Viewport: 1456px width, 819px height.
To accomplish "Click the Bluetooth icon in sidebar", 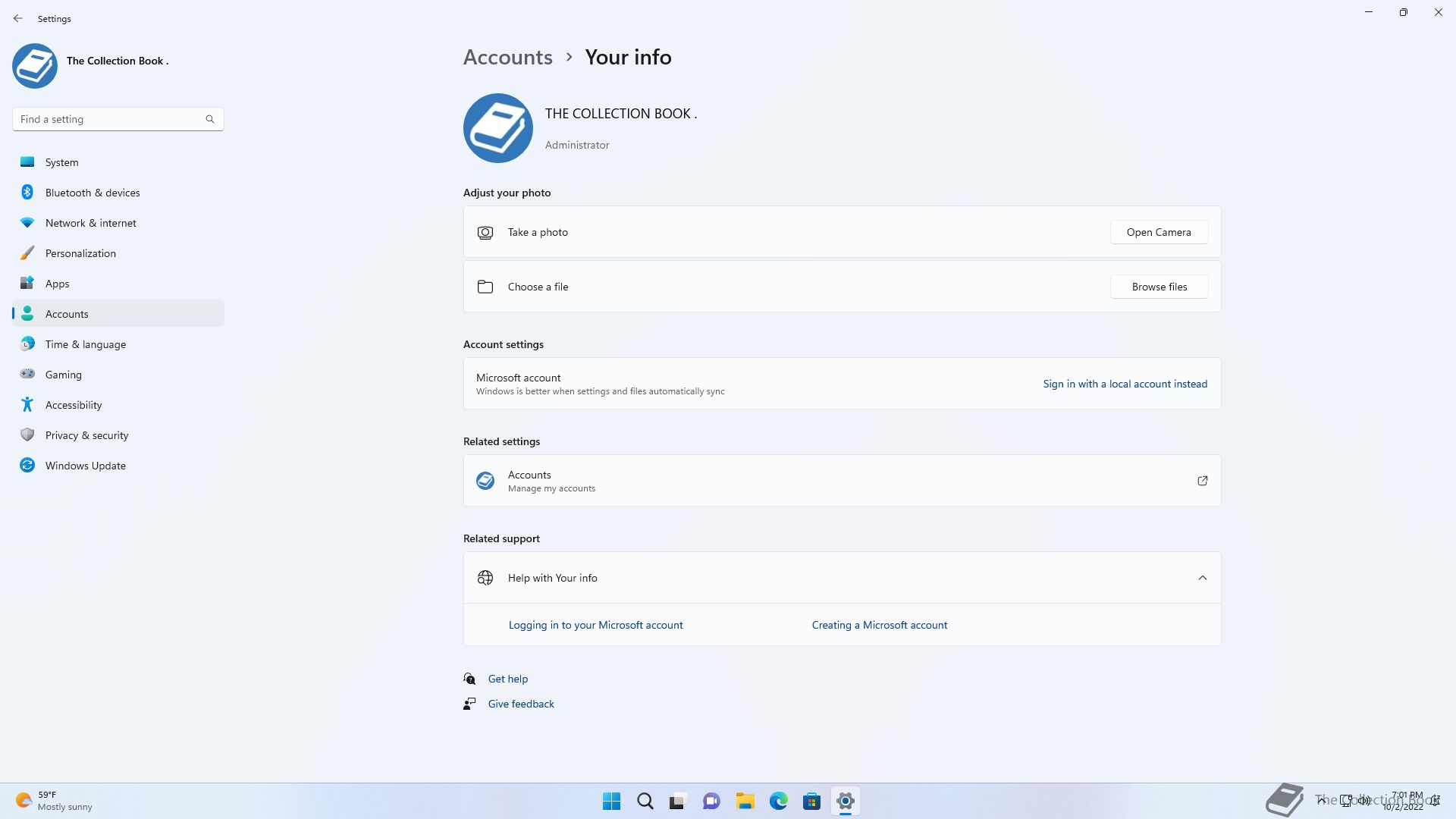I will tap(27, 192).
